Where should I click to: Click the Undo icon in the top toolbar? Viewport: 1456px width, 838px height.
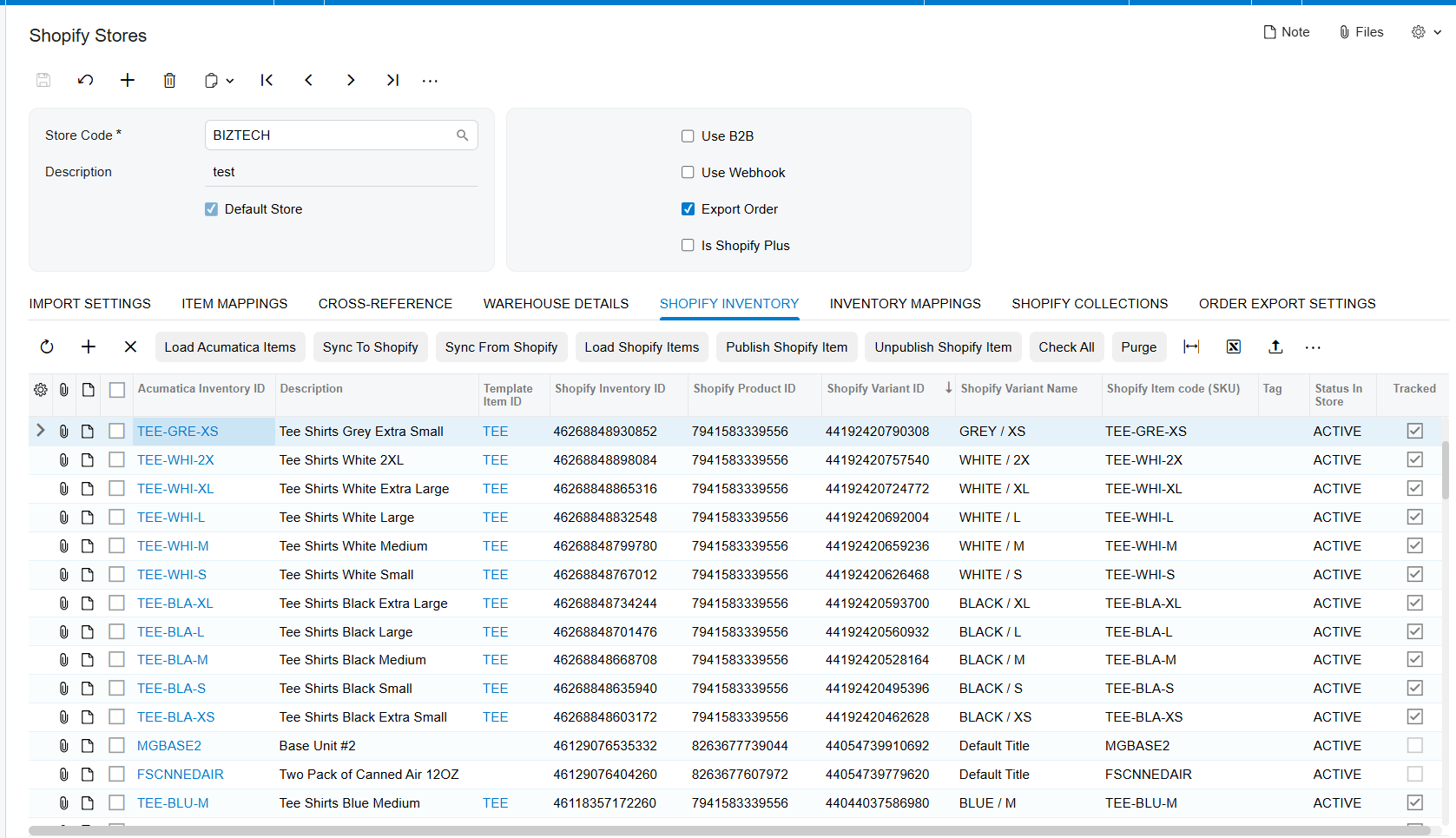point(85,80)
